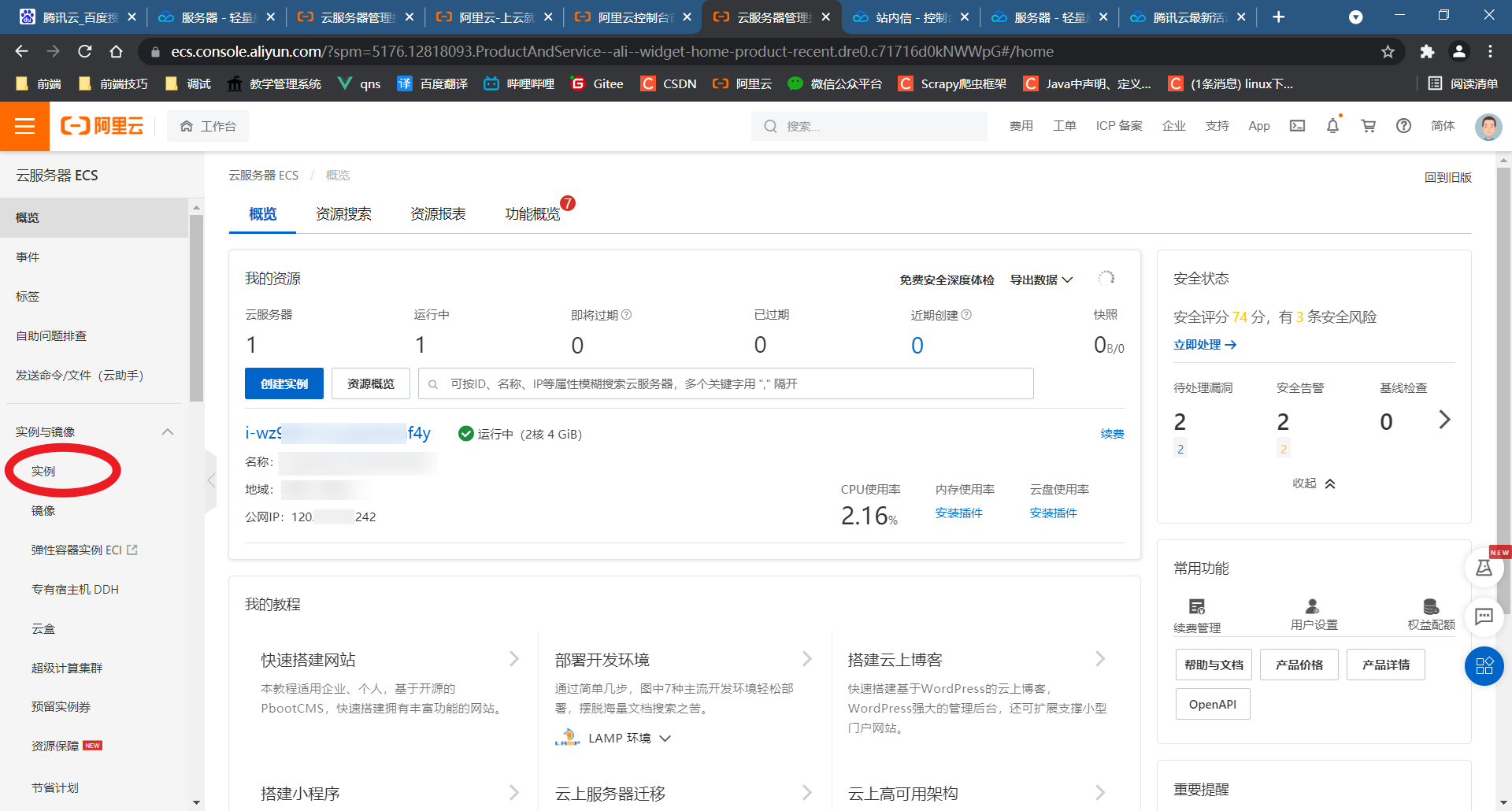Click 续费 link for the instance
Viewport: 1512px width, 811px height.
pyautogui.click(x=1112, y=434)
